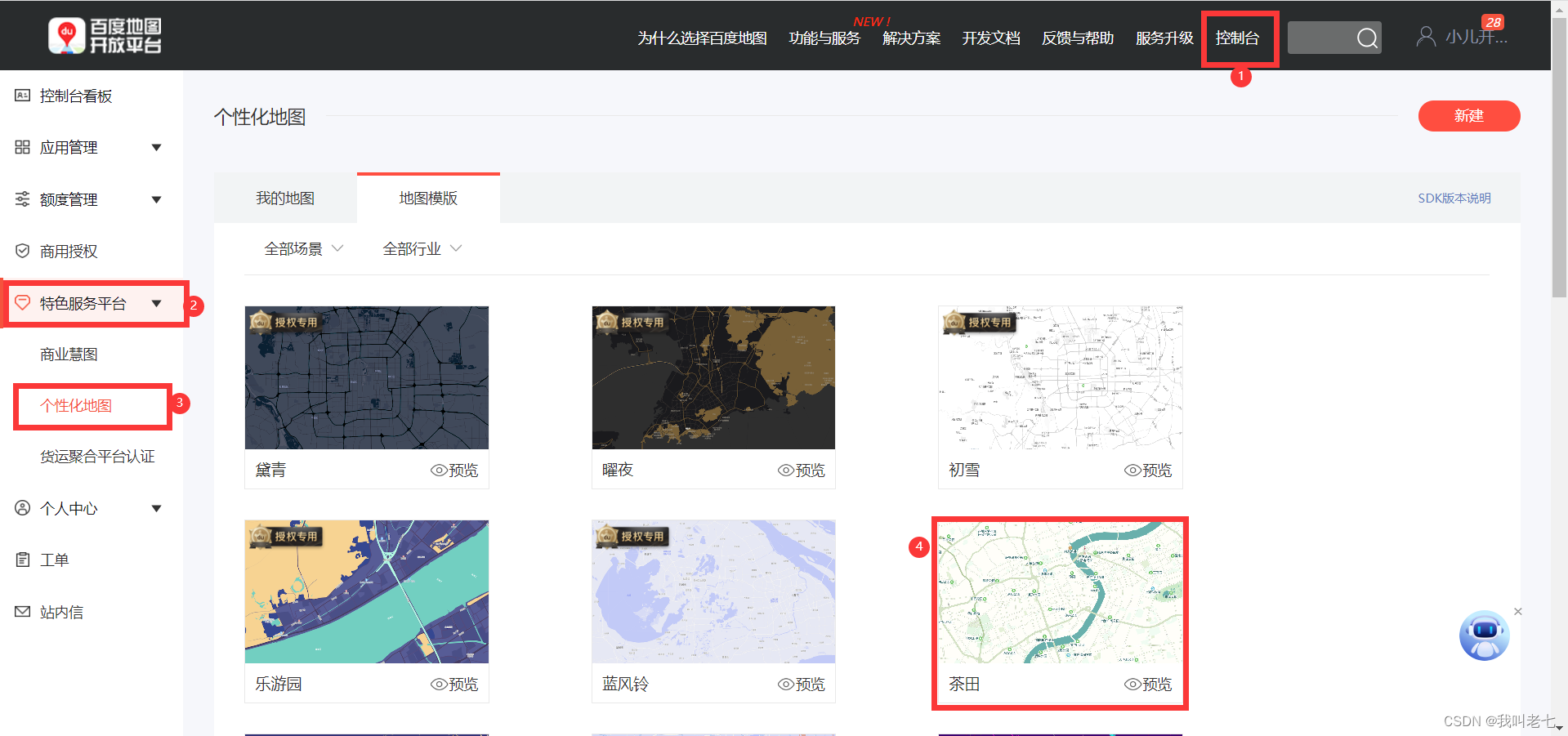Select the 乐游园 colorful map thumbnail
Viewport: 1568px width, 736px height.
[367, 591]
